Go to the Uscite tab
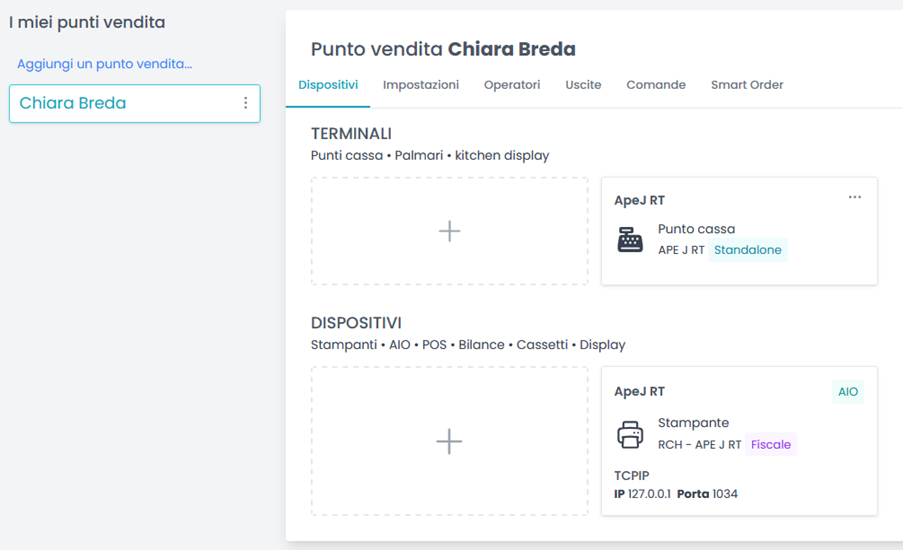The width and height of the screenshot is (903, 550). tap(583, 85)
